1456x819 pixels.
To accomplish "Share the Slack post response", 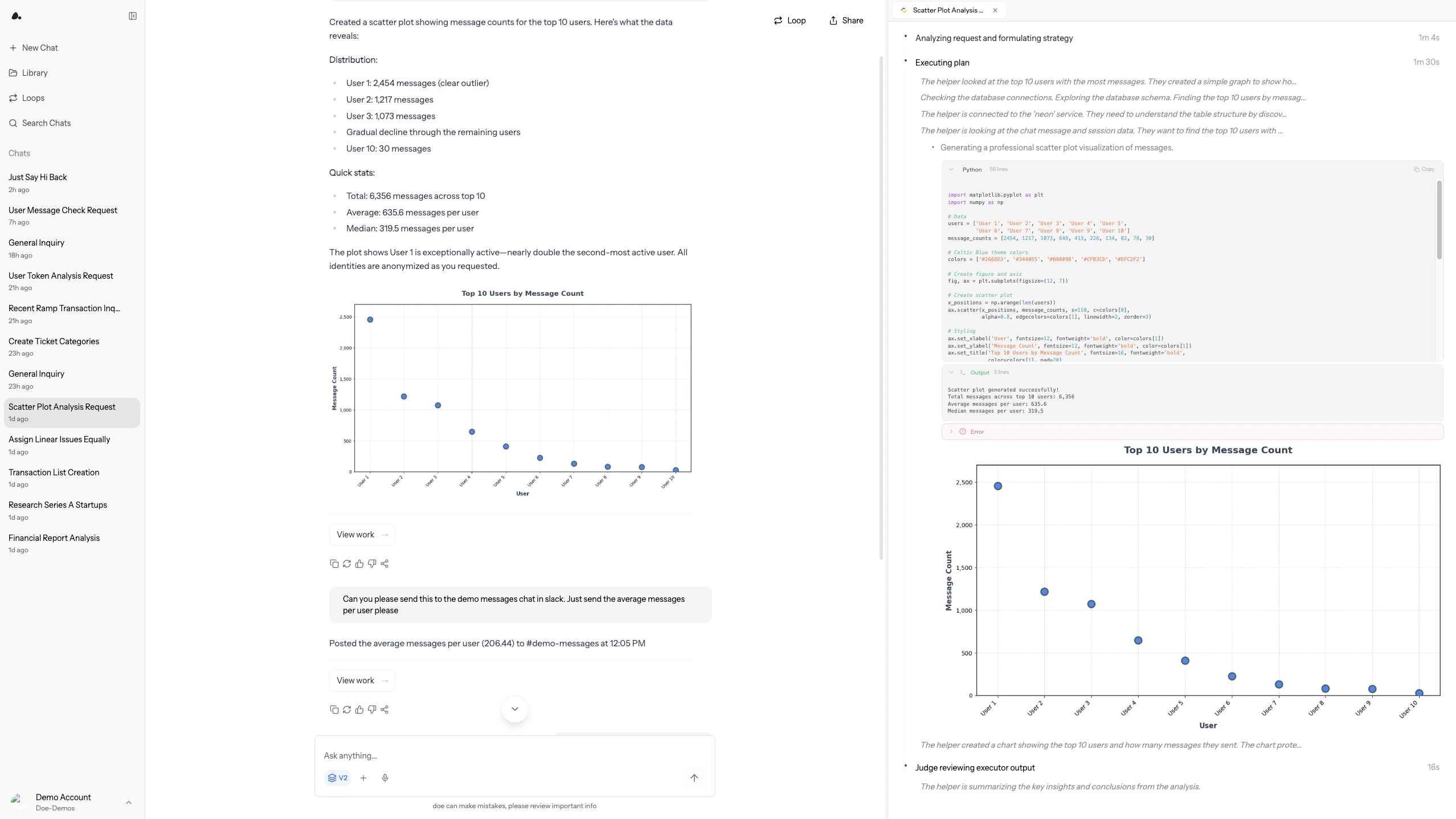I will tap(385, 710).
